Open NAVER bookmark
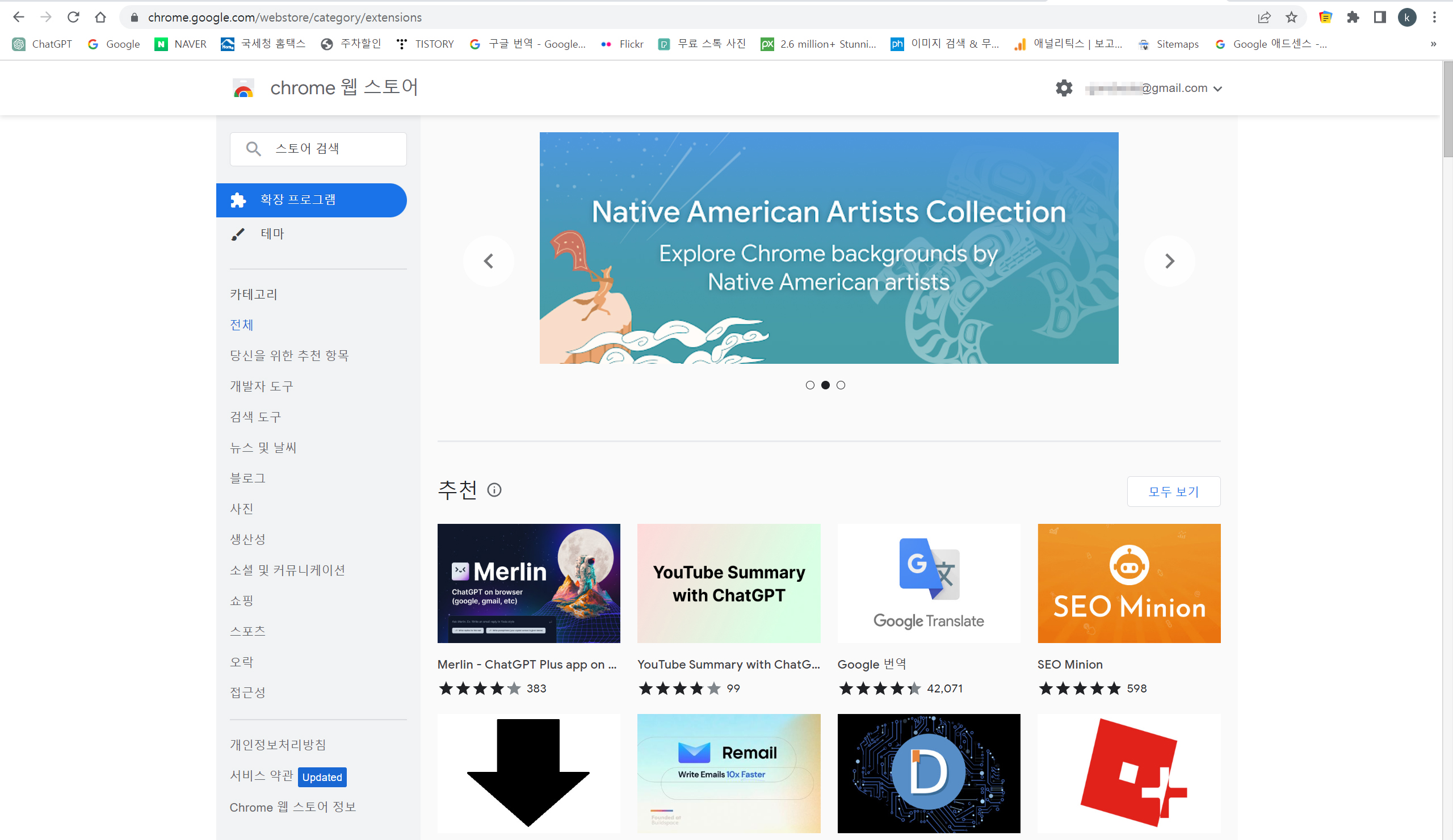This screenshot has height=840, width=1453. [180, 44]
